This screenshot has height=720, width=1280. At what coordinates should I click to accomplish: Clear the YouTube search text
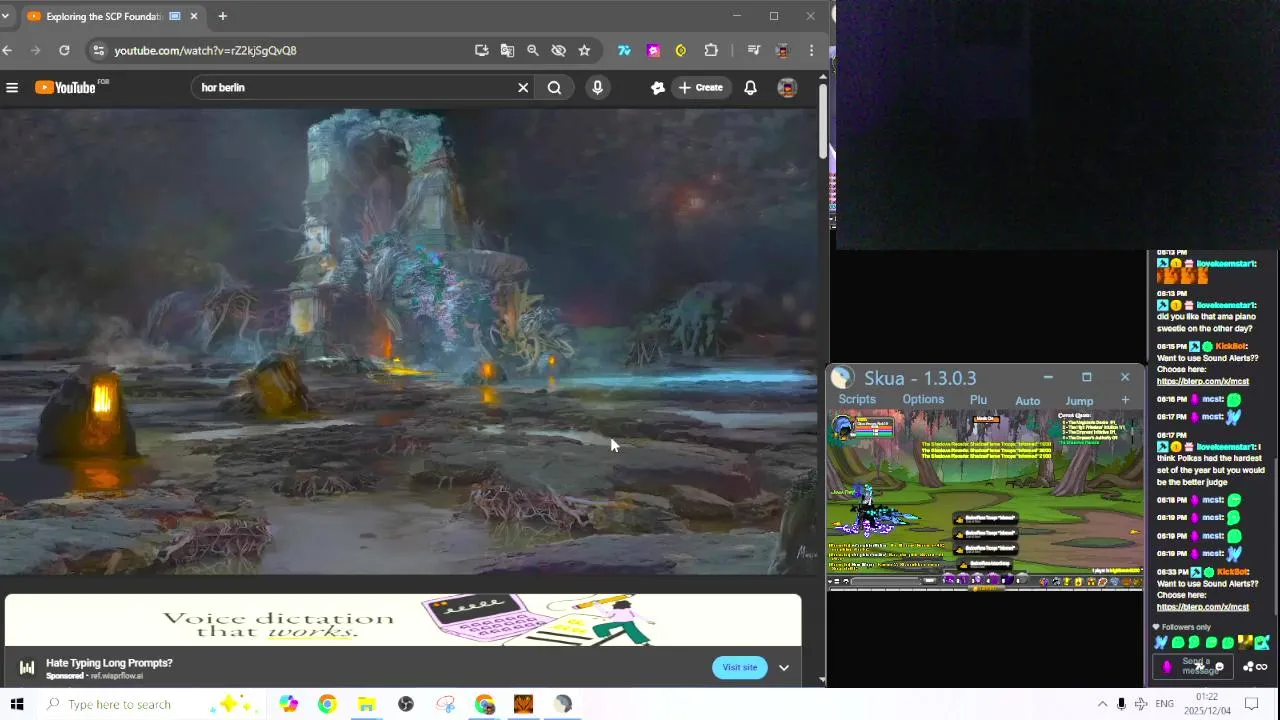click(x=523, y=88)
